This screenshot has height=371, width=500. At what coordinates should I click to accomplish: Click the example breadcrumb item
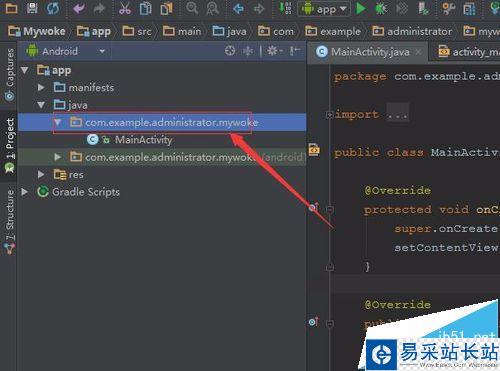(333, 31)
